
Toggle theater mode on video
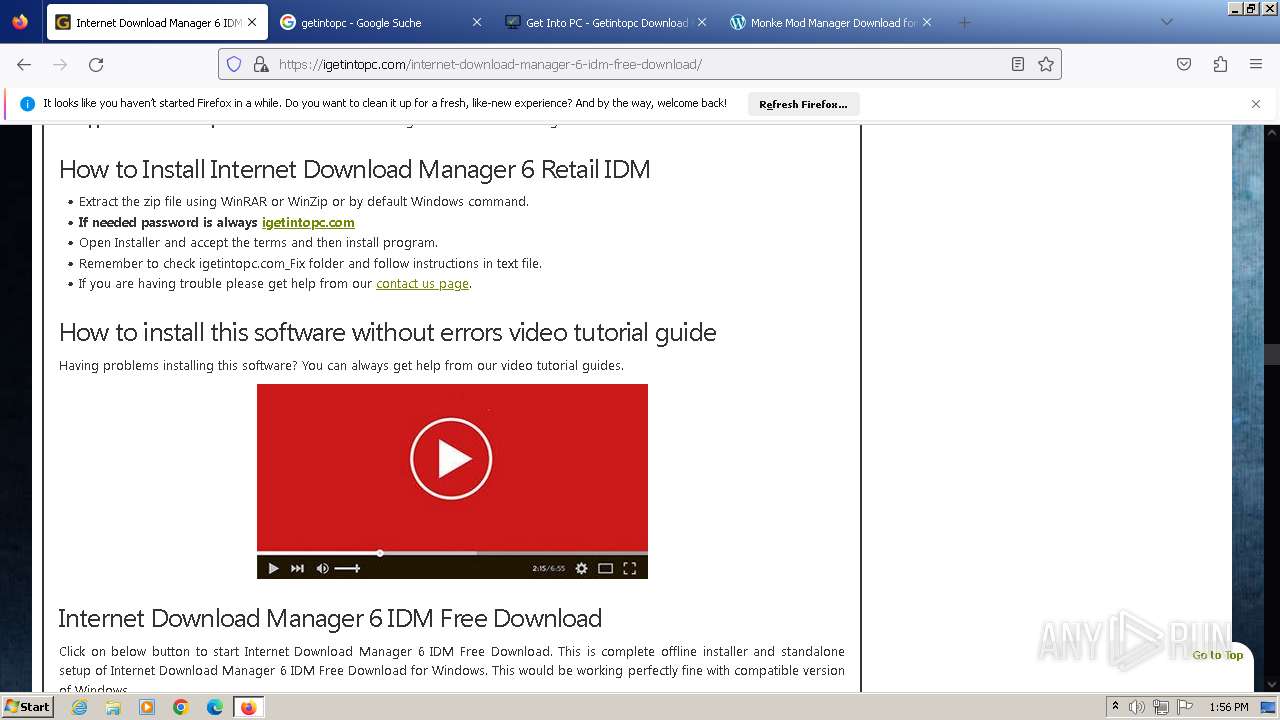(605, 568)
